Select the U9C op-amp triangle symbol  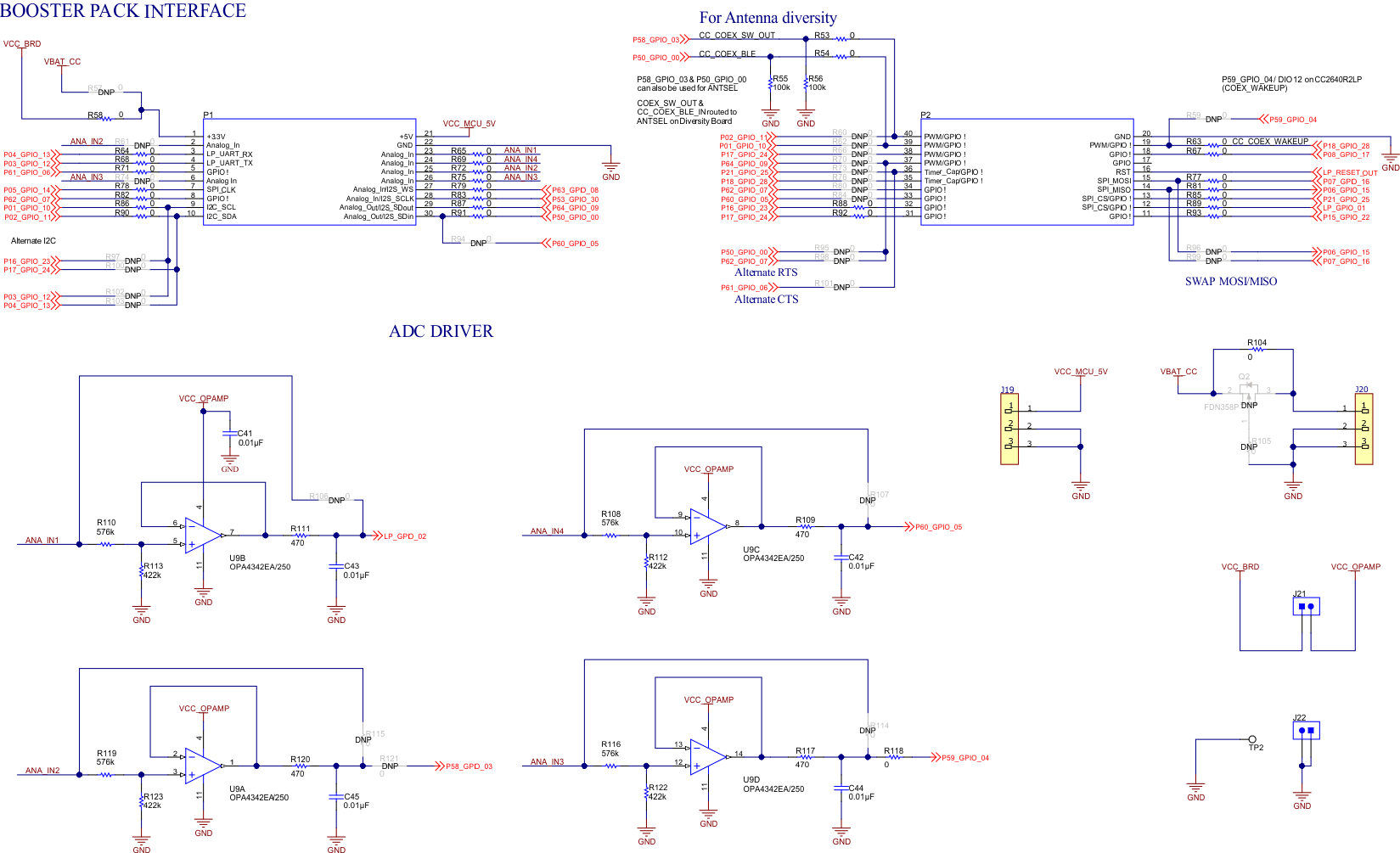click(x=709, y=527)
